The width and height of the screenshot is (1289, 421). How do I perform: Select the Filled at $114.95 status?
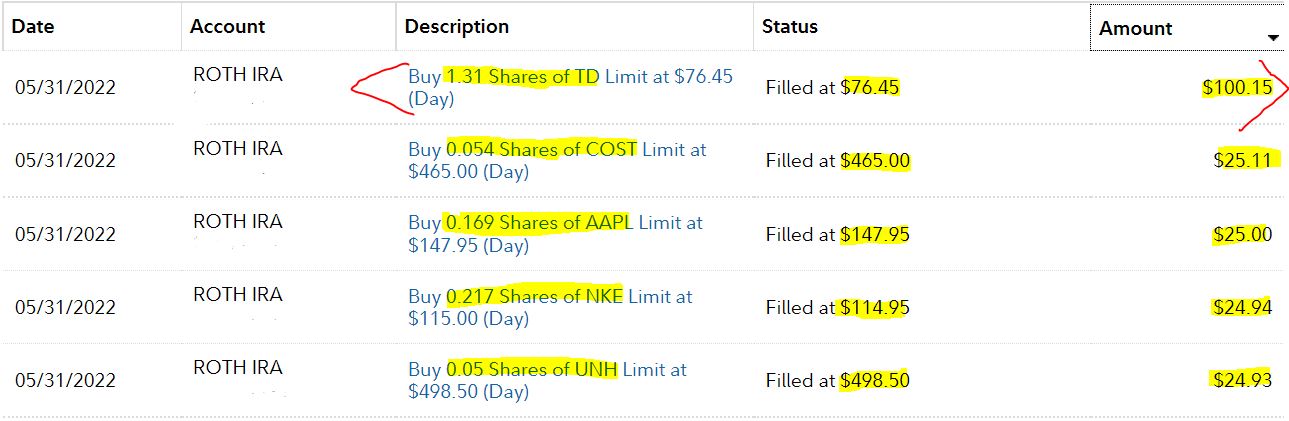click(x=838, y=307)
